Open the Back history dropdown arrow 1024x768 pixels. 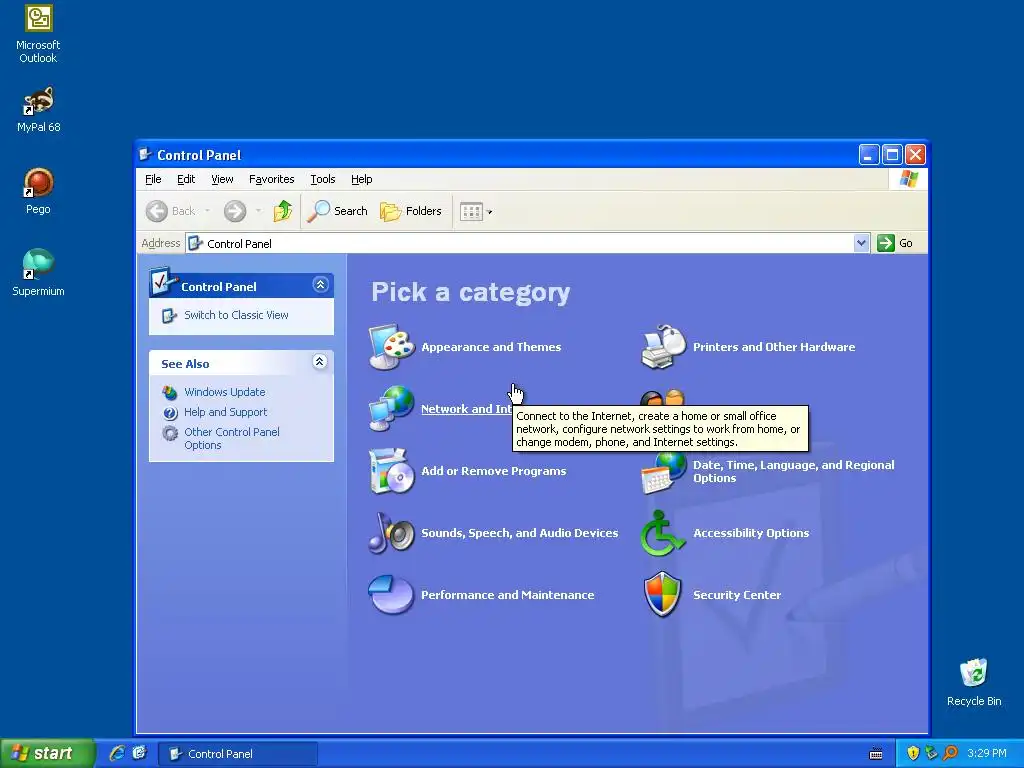207,211
